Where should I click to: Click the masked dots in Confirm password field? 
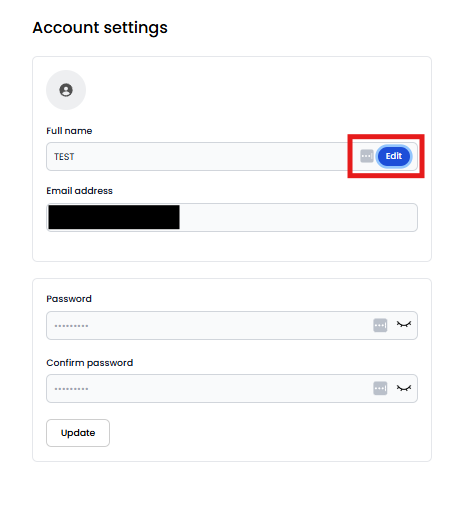(x=71, y=389)
